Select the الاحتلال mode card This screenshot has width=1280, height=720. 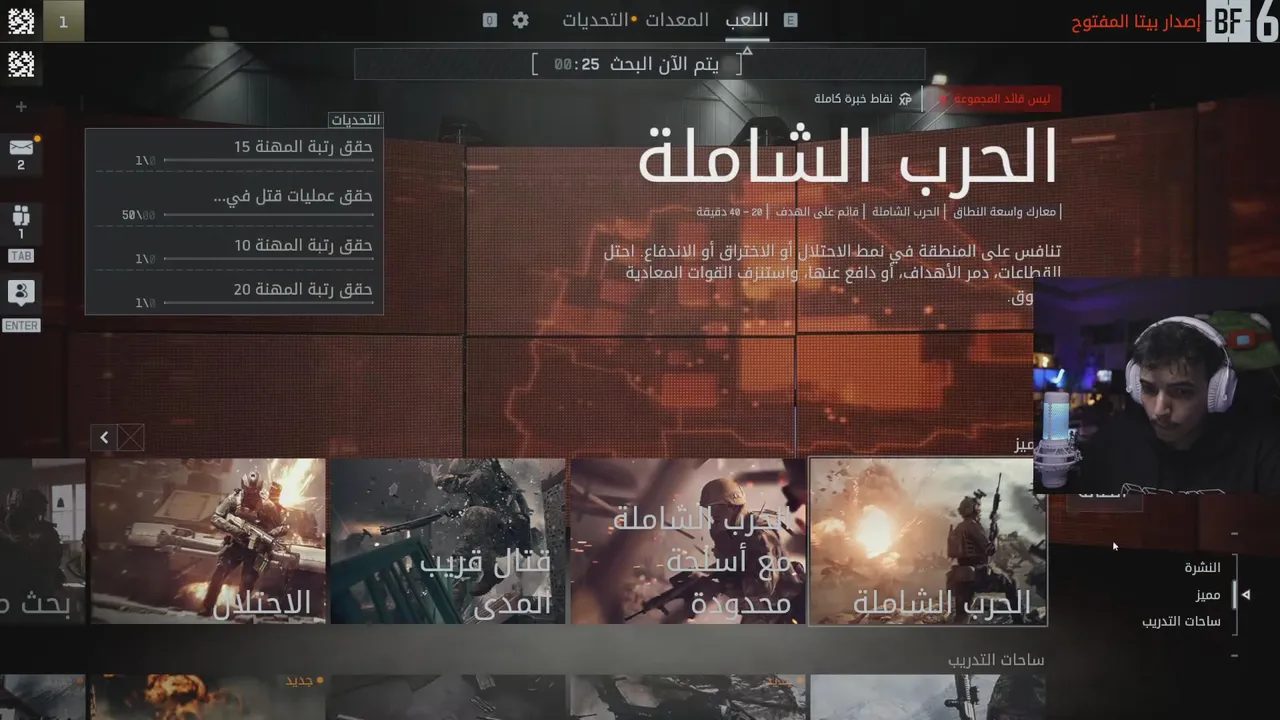pos(208,542)
